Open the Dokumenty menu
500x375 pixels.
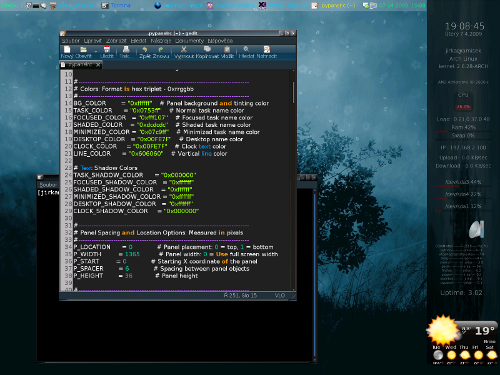pos(189,41)
